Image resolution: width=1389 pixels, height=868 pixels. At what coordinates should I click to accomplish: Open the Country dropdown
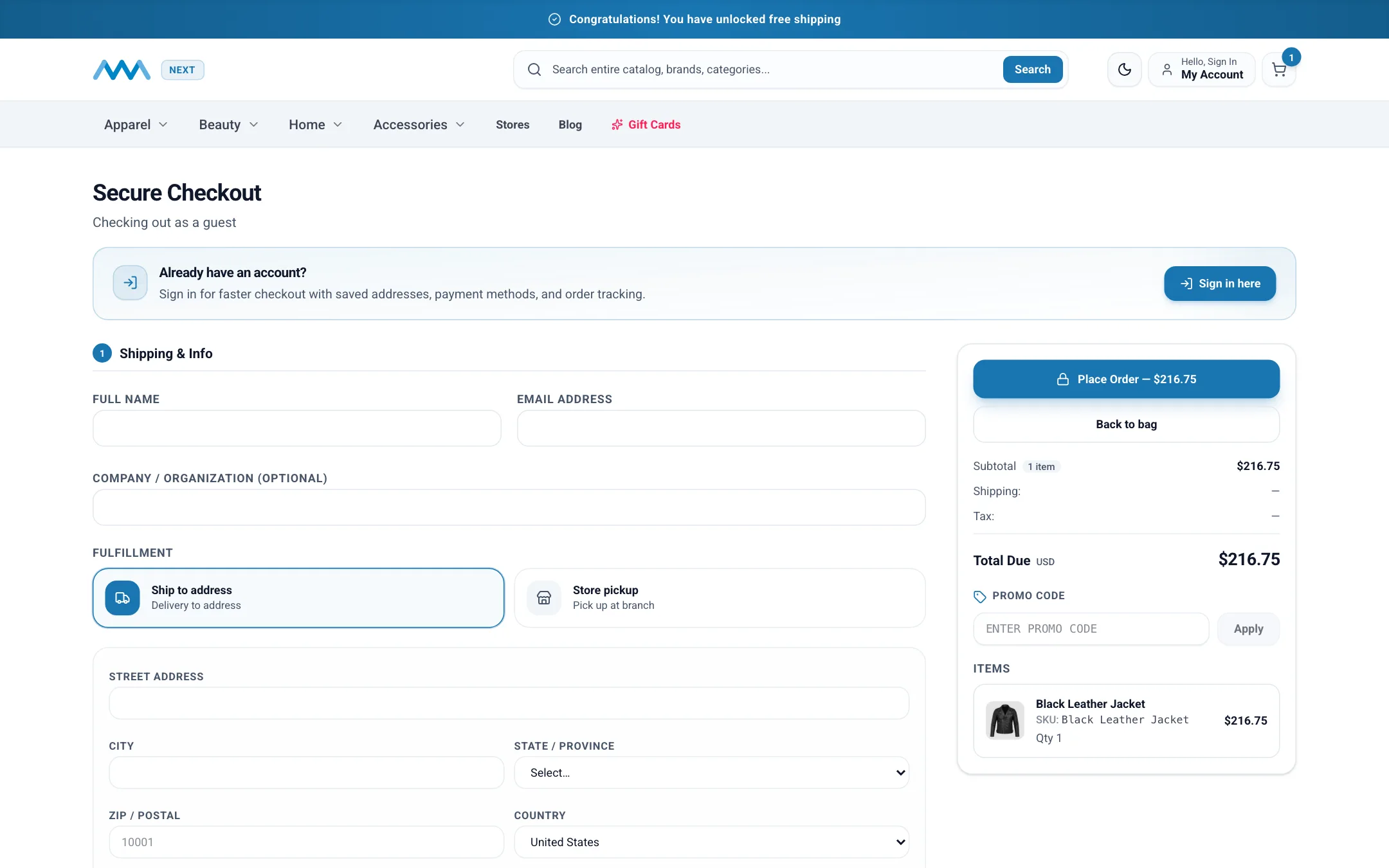711,842
